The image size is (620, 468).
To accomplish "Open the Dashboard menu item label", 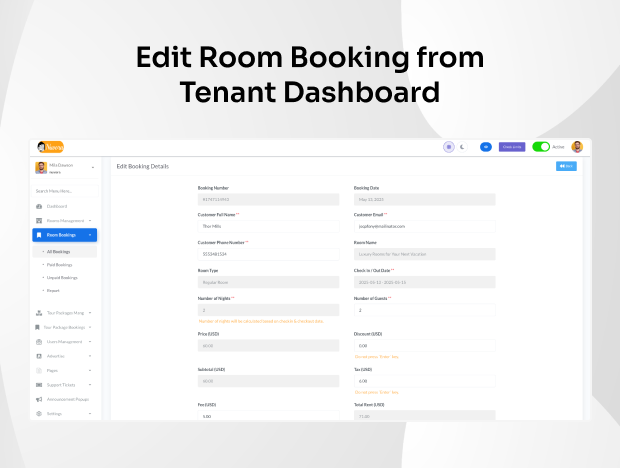I will [57, 206].
